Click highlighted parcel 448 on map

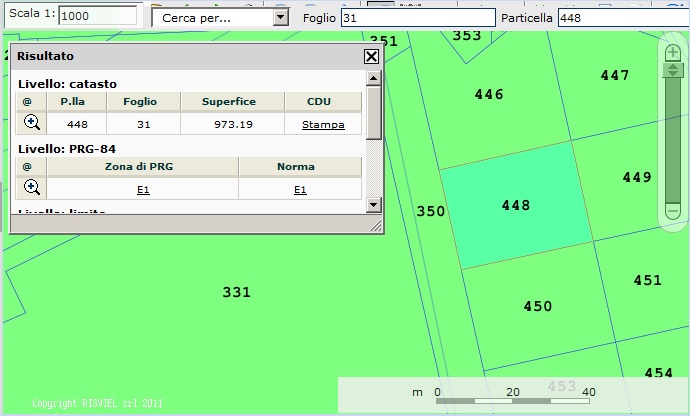(x=516, y=205)
